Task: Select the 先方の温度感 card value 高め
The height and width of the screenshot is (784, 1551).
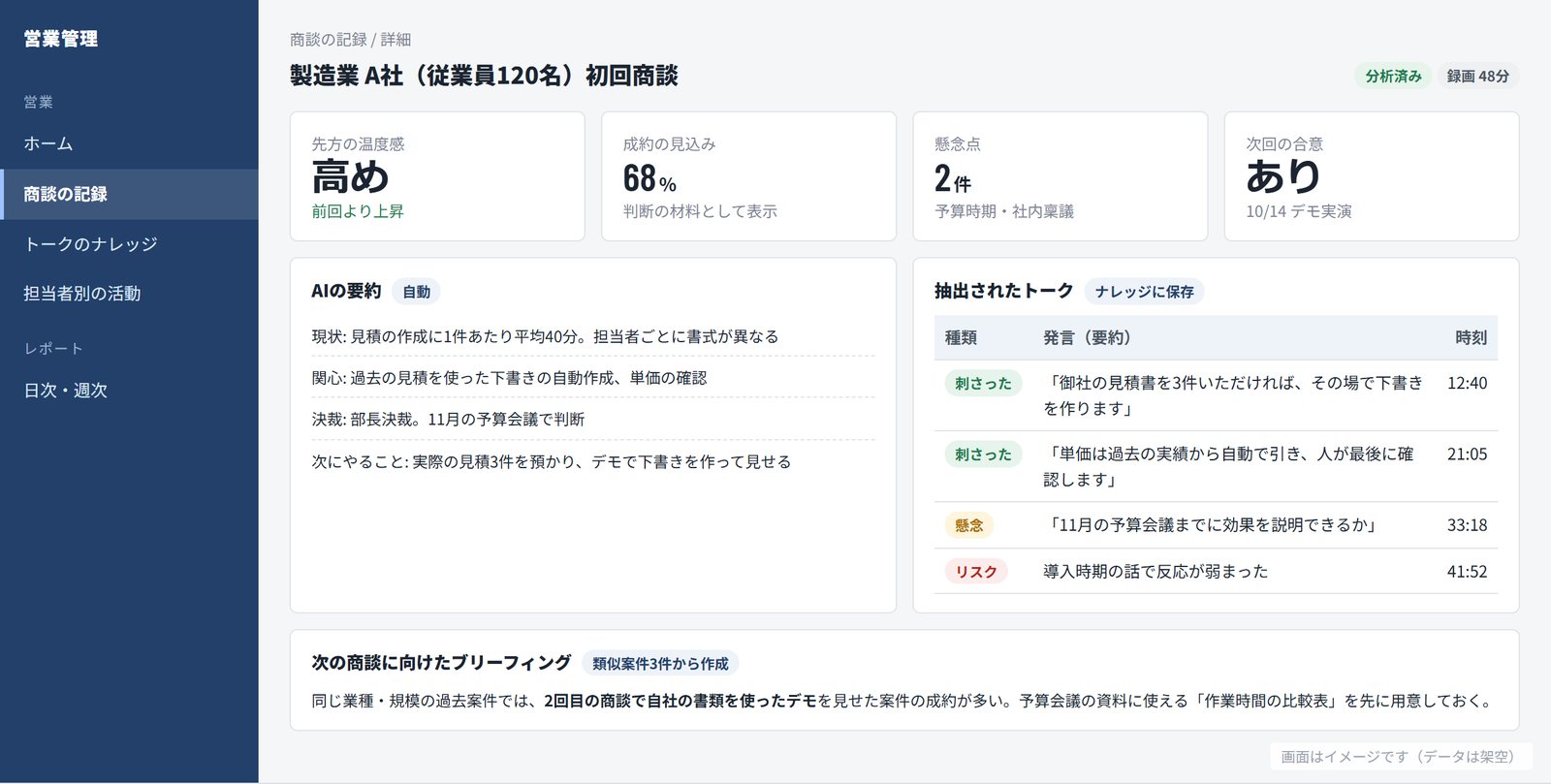Action: click(350, 177)
